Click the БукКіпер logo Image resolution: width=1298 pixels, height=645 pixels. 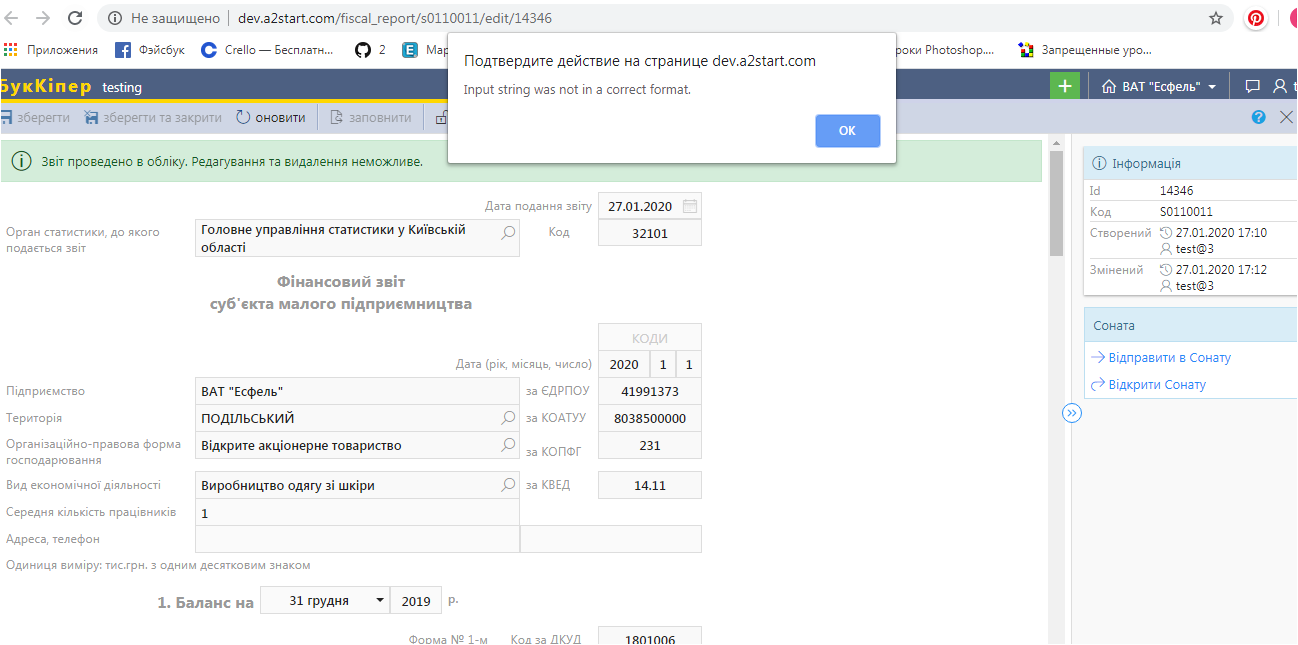pyautogui.click(x=46, y=87)
